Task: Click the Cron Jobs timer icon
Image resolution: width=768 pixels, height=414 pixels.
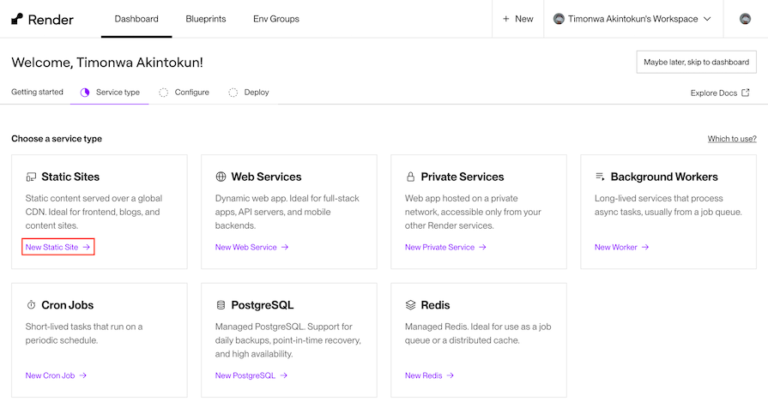Action: point(31,305)
